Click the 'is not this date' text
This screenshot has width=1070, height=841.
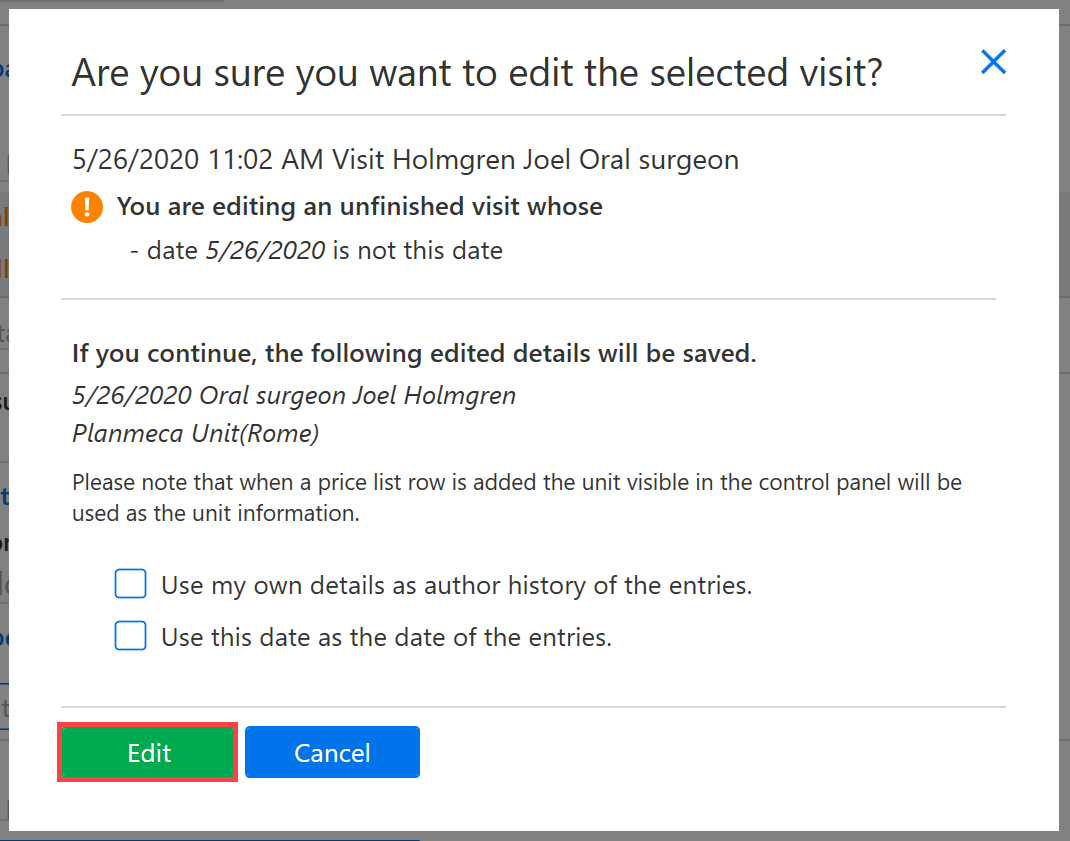pyautogui.click(x=418, y=251)
